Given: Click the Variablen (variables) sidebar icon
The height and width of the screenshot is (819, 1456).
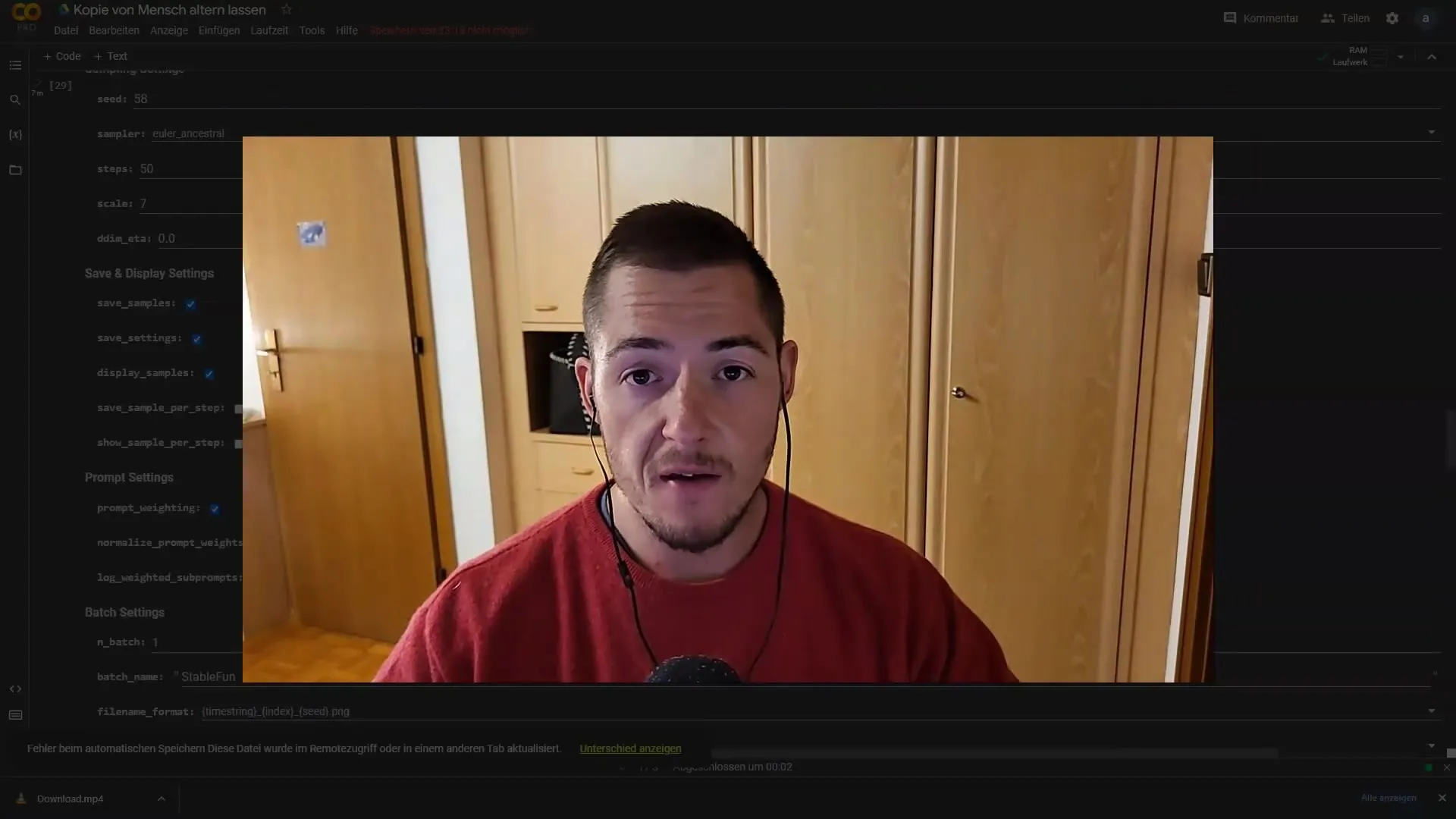Looking at the screenshot, I should [x=15, y=134].
